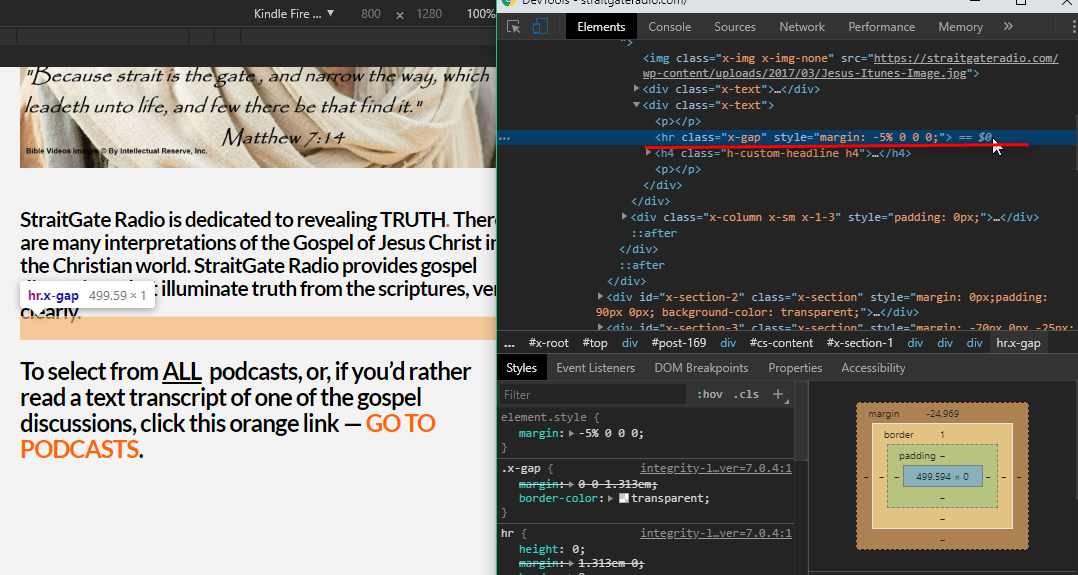
Task: Open integrity stylesheet link for .x-gap rule
Action: (x=716, y=468)
